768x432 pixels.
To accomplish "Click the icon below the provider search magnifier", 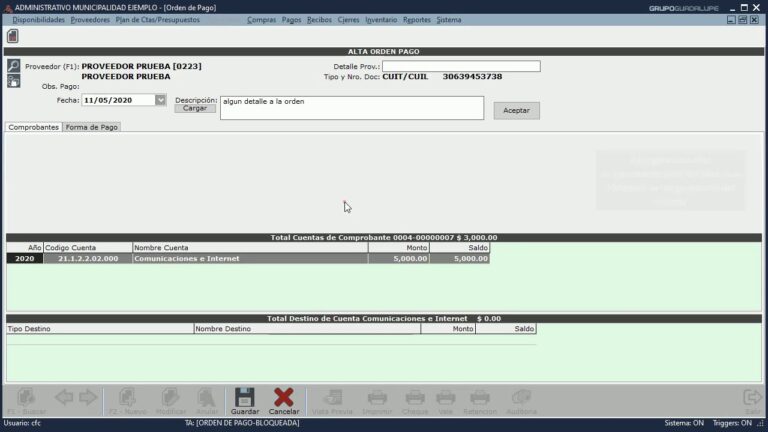I will [x=14, y=81].
